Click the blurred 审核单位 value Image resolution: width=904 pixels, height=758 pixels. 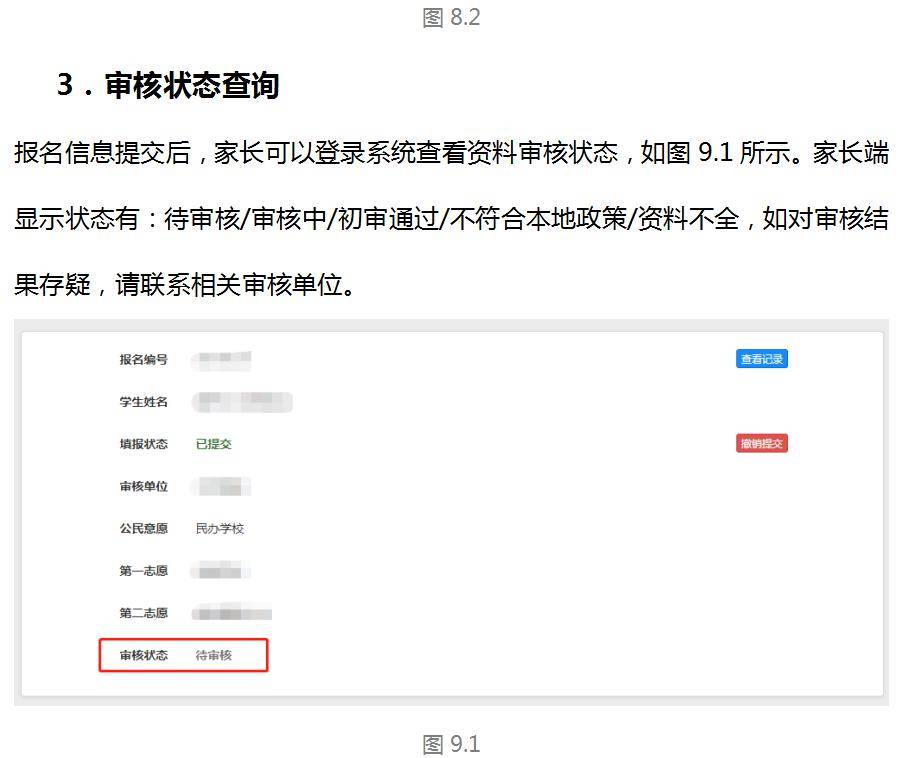[x=222, y=487]
